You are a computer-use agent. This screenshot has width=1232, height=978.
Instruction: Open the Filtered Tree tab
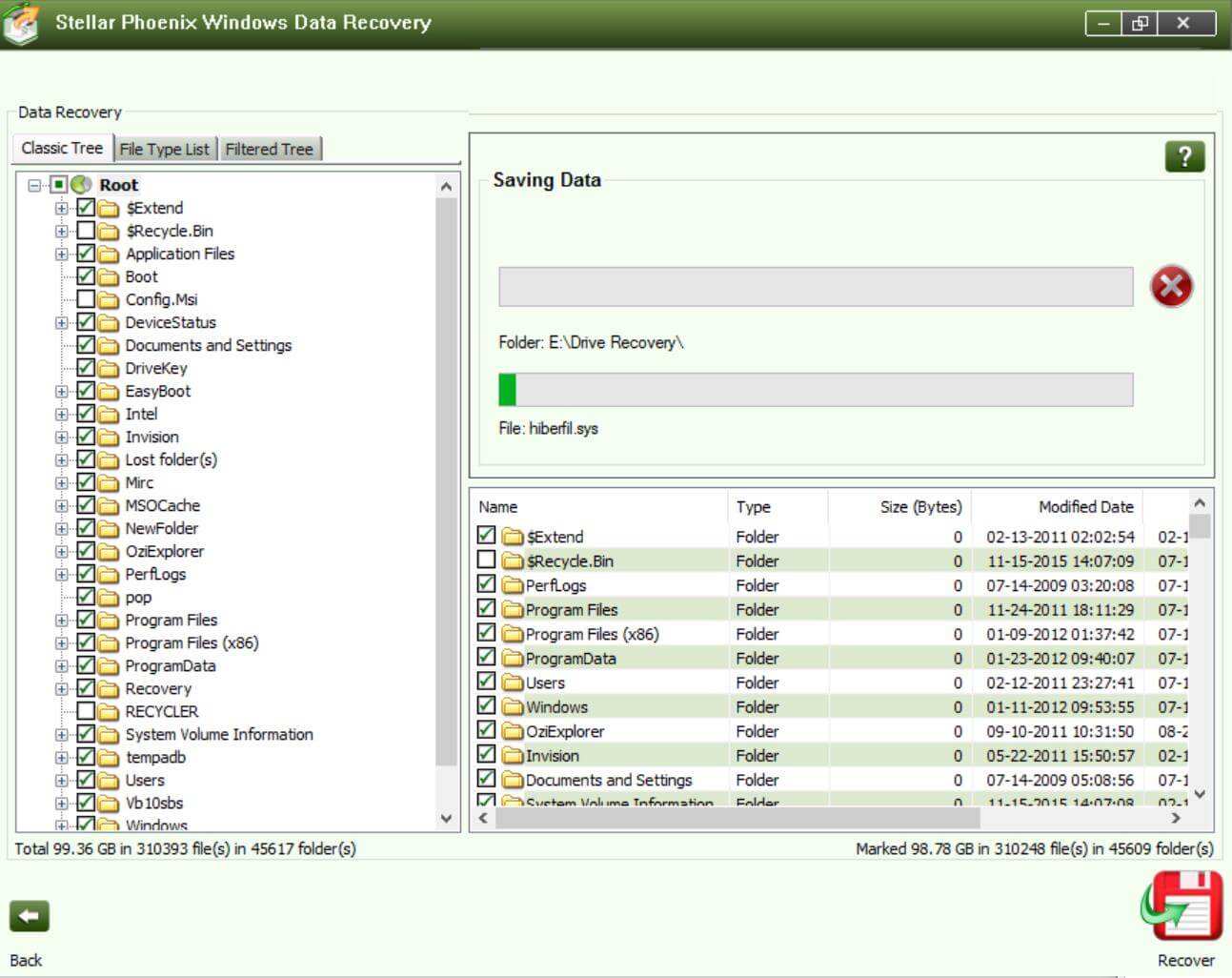click(x=270, y=149)
